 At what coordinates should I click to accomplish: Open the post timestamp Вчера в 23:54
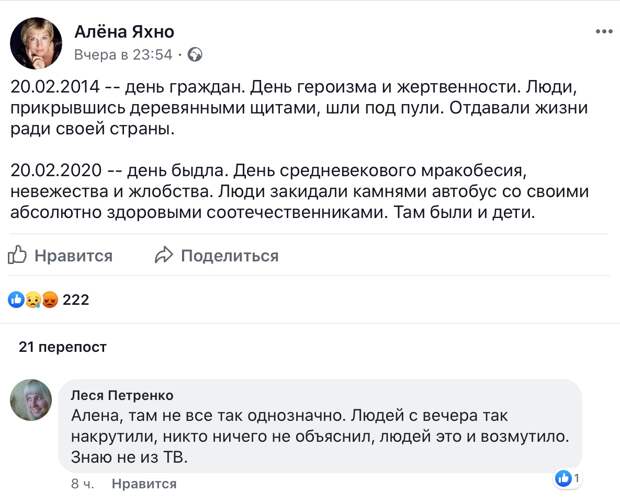pos(123,55)
